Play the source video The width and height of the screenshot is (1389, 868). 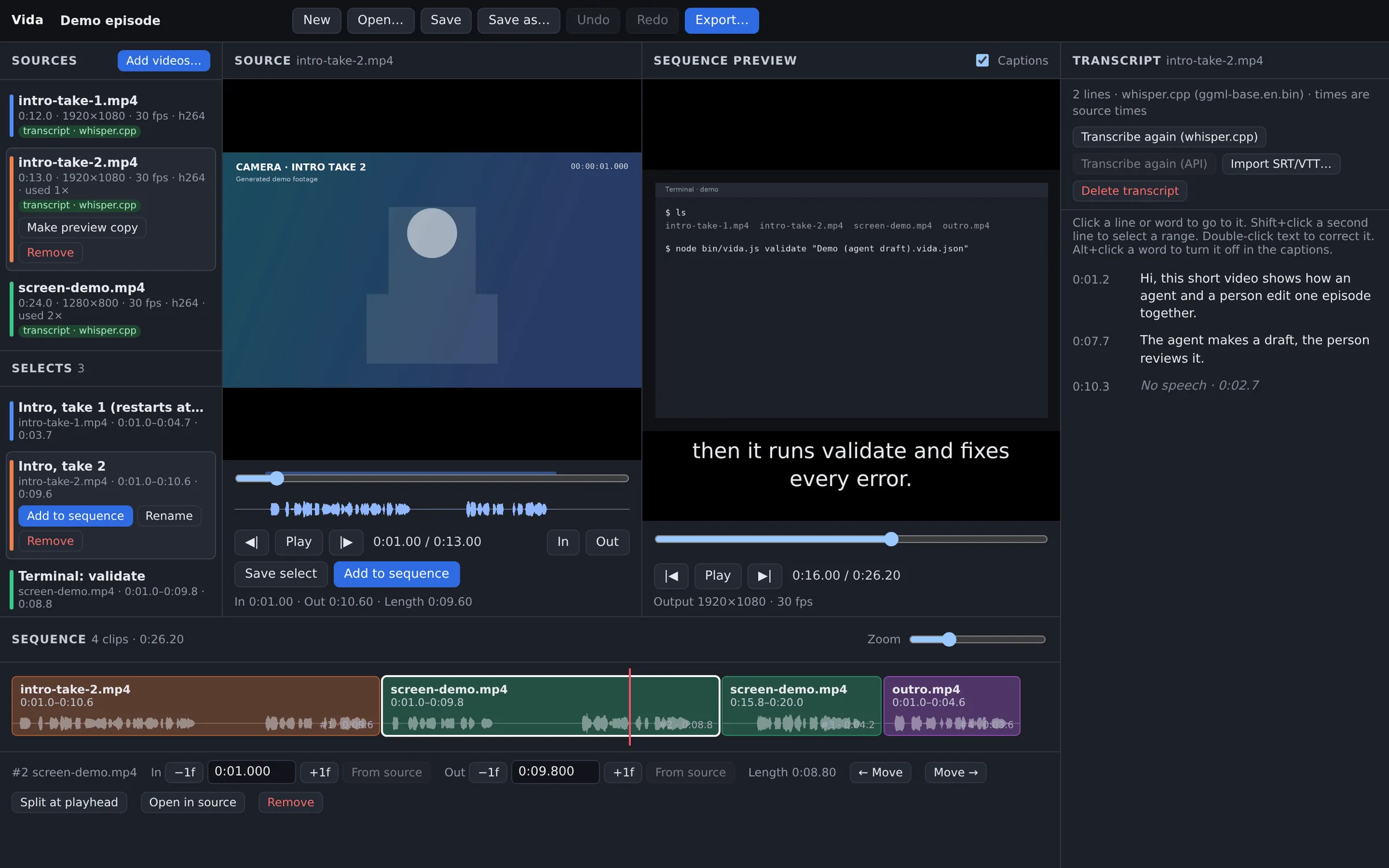point(299,542)
